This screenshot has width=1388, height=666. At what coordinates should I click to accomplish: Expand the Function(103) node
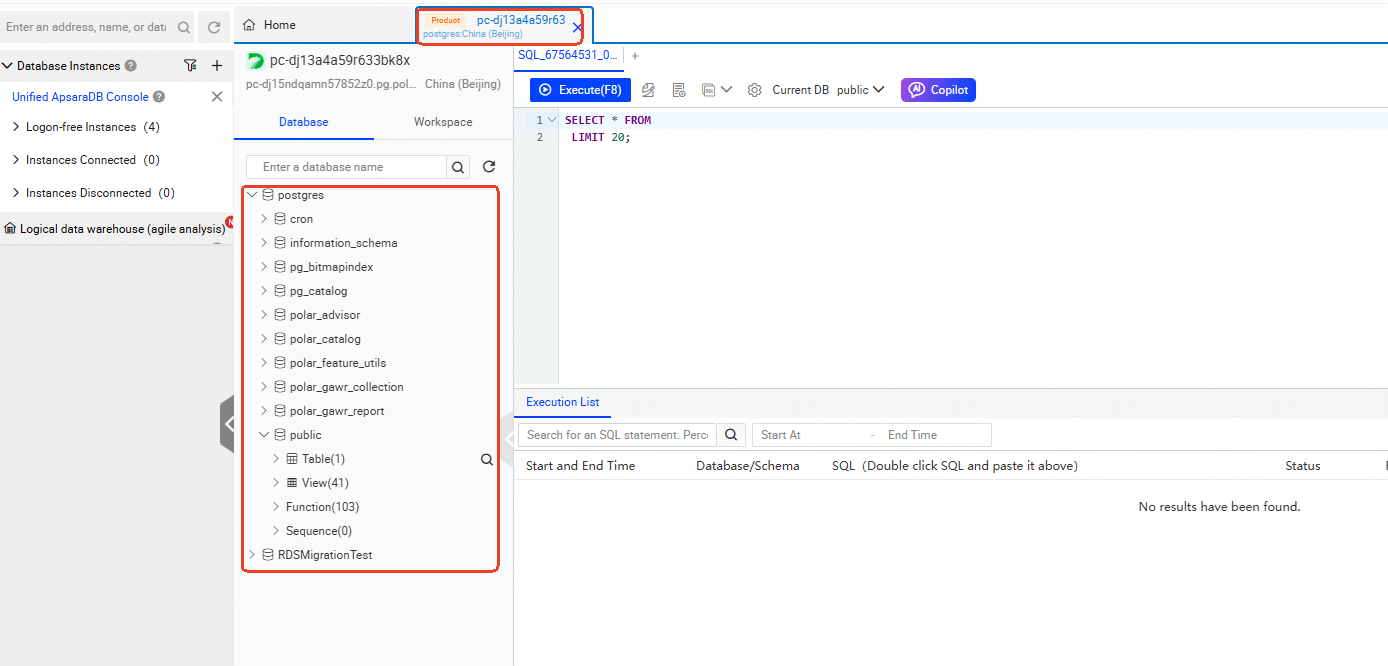[276, 507]
